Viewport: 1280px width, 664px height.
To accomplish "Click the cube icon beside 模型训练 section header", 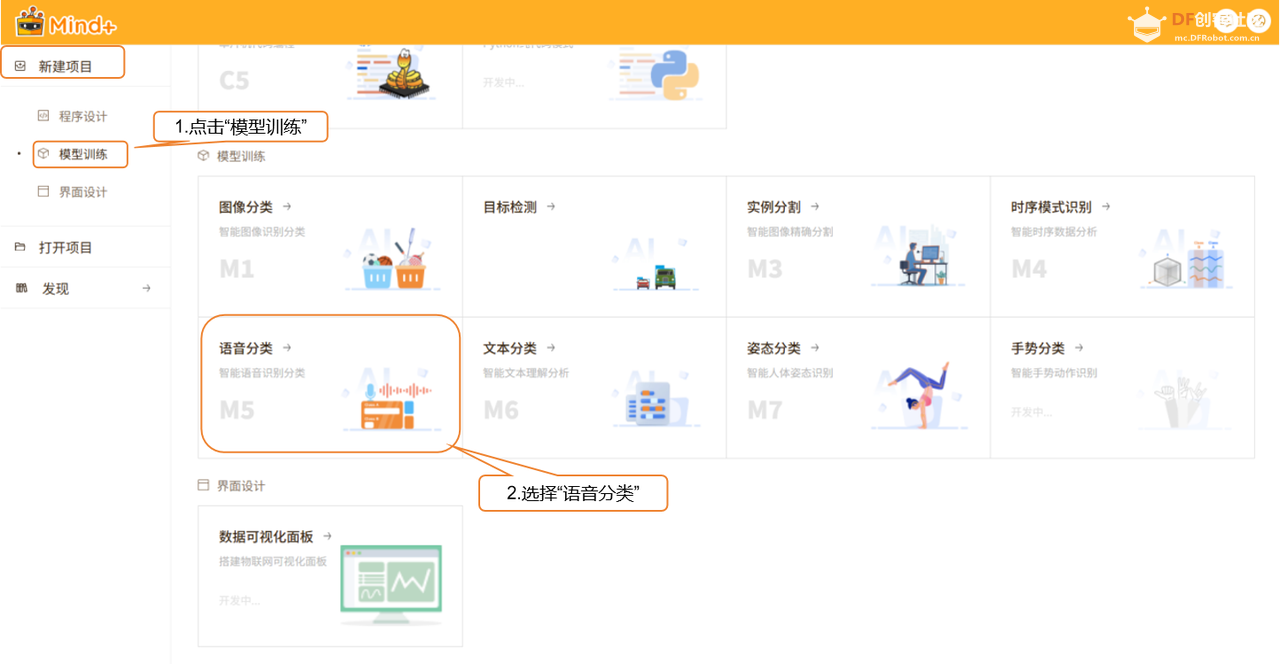I will click(202, 157).
